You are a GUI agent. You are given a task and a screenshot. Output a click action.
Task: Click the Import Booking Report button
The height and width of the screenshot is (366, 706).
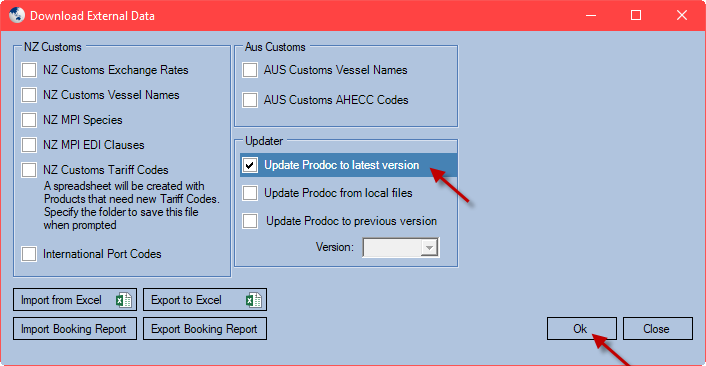tap(75, 329)
